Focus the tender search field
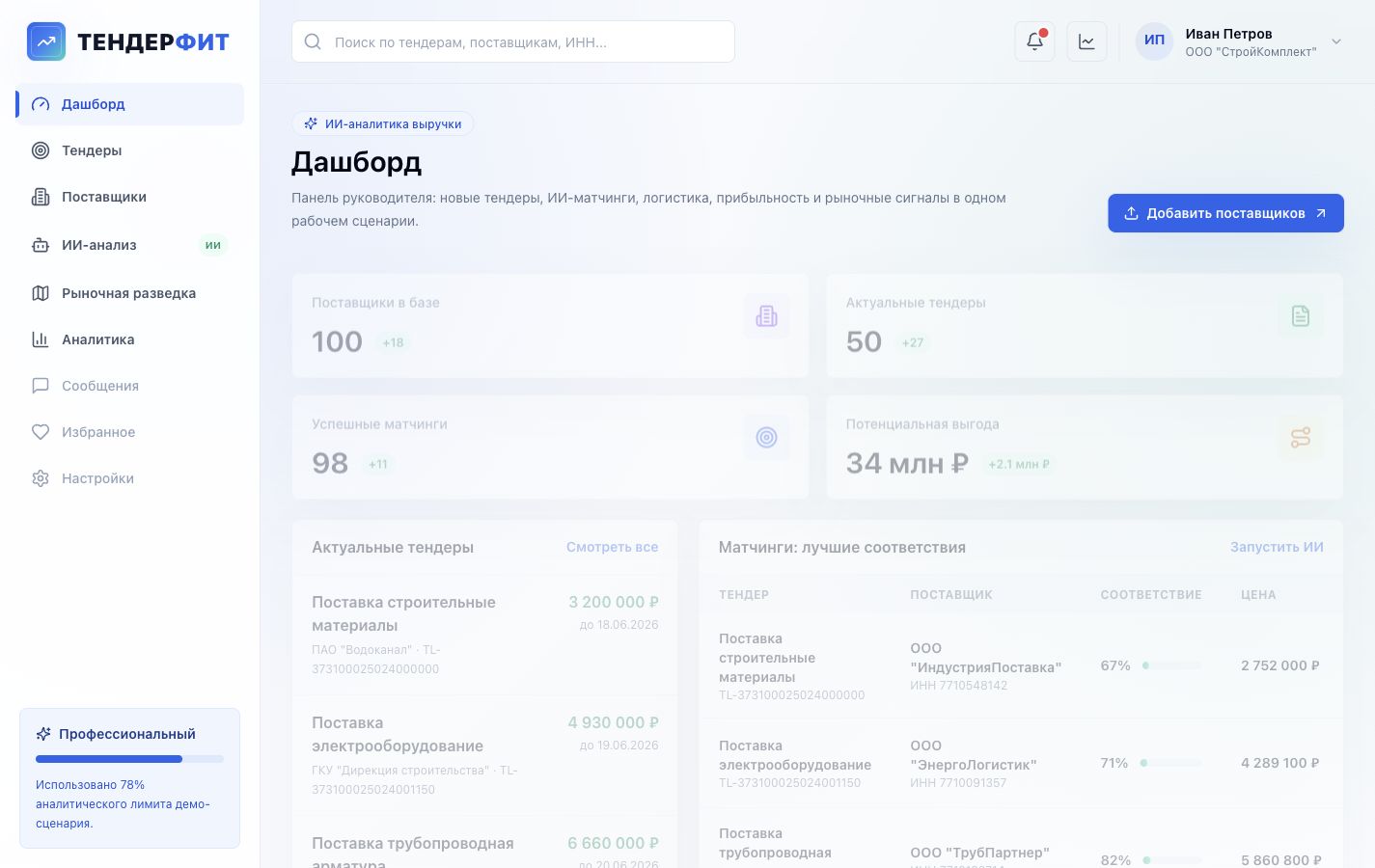1375x868 pixels. pos(513,41)
